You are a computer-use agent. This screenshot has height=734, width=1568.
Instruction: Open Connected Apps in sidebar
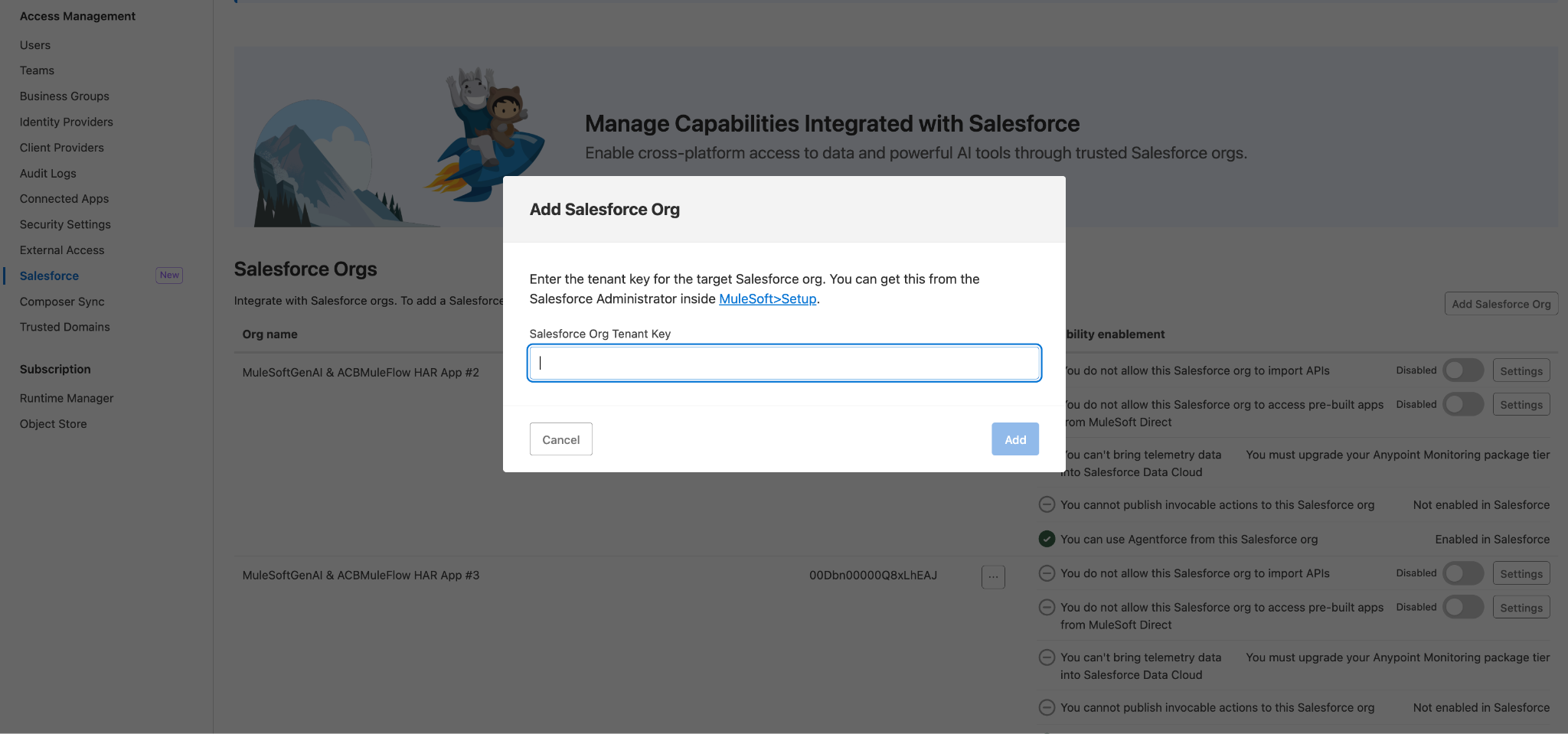tap(64, 199)
